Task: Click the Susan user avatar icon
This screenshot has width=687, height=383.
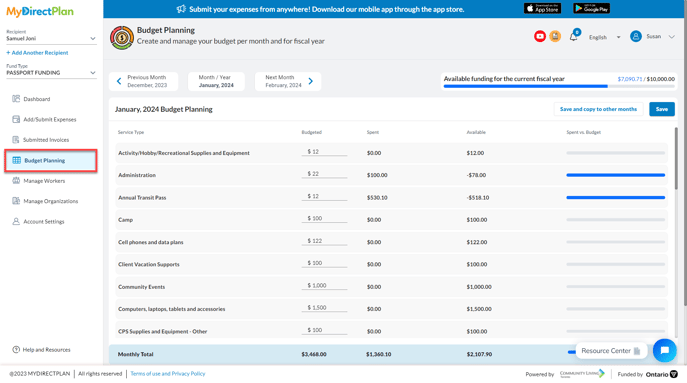Action: (x=636, y=36)
